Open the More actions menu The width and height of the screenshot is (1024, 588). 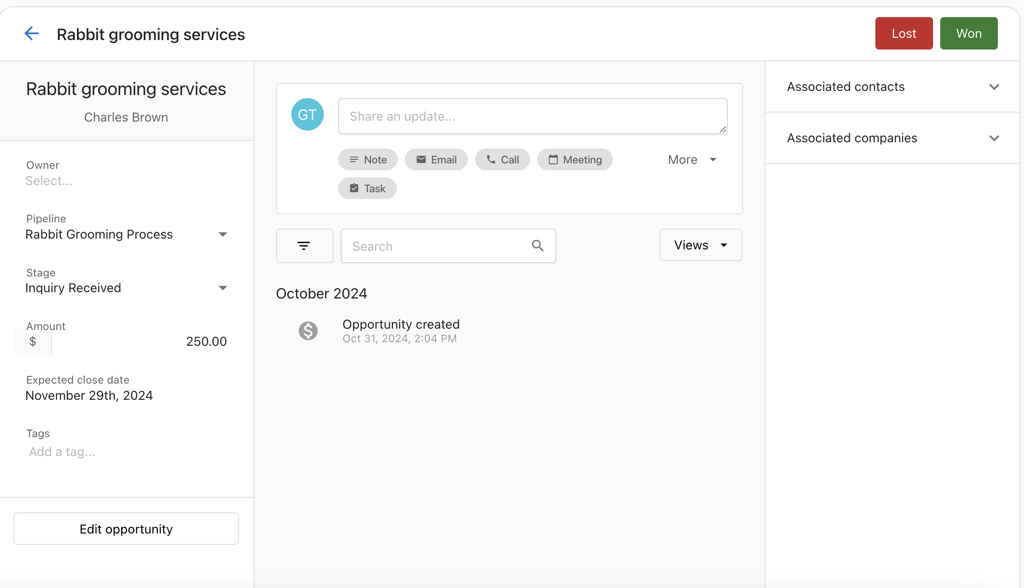pyautogui.click(x=692, y=159)
